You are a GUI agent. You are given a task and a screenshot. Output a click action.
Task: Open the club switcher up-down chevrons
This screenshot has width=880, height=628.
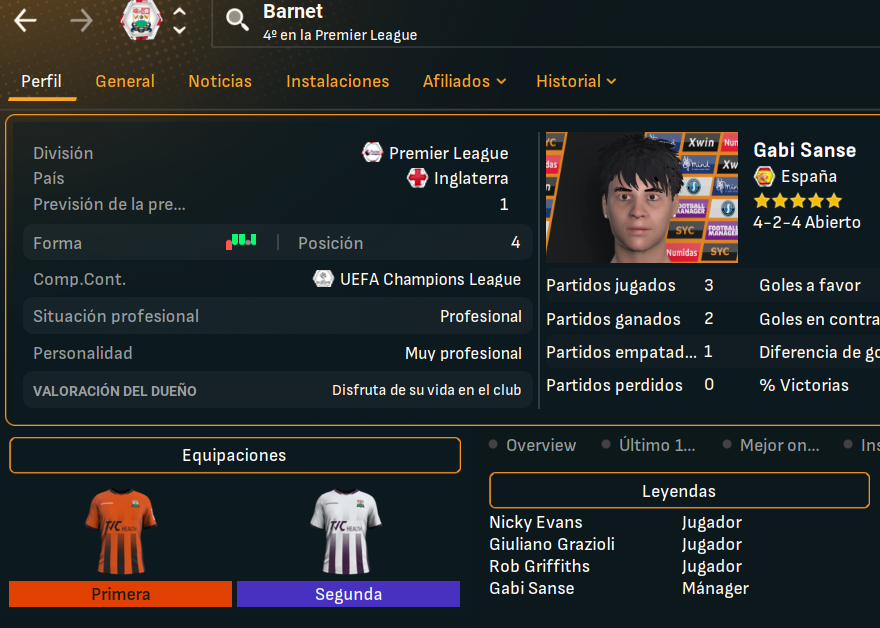[x=180, y=21]
